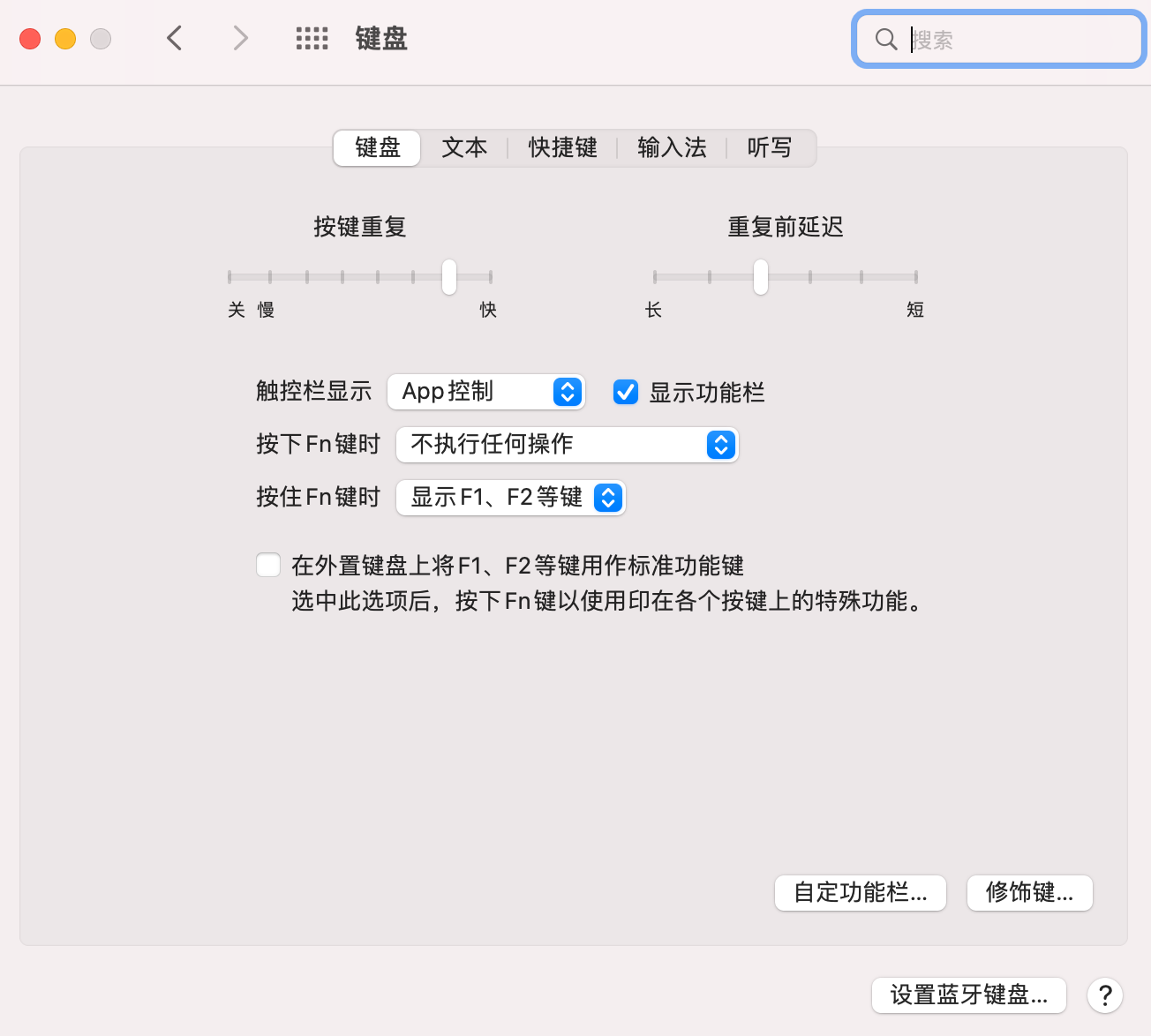Click the red close window button
1151x1036 pixels.
(x=30, y=39)
